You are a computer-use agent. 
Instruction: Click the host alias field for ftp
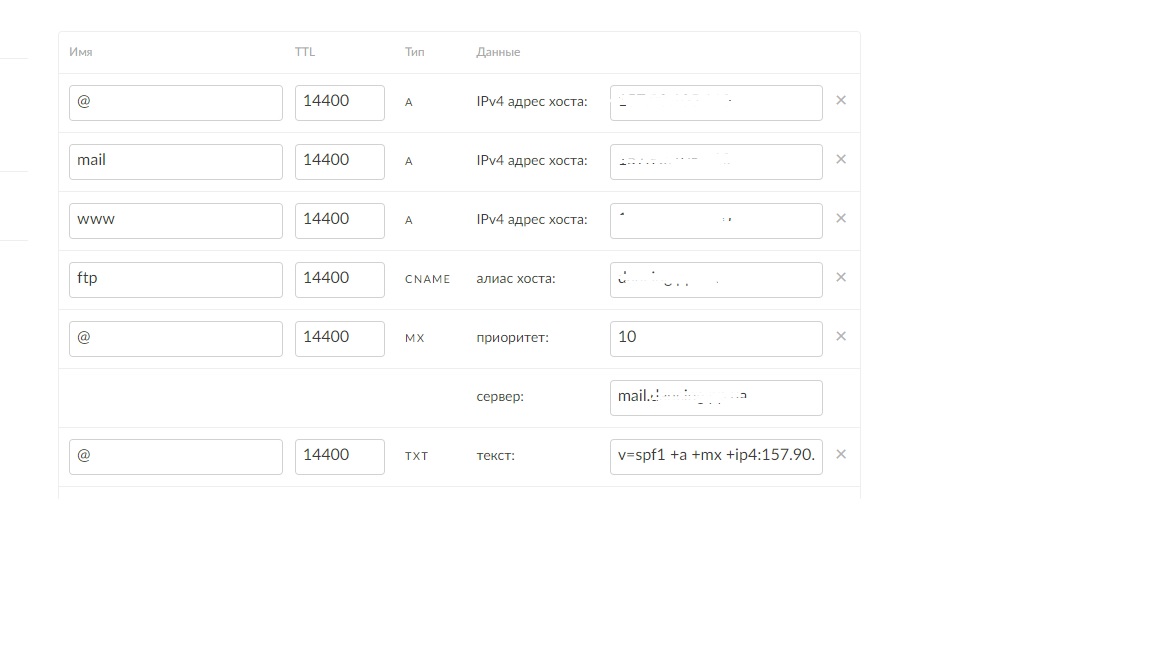[x=715, y=279]
